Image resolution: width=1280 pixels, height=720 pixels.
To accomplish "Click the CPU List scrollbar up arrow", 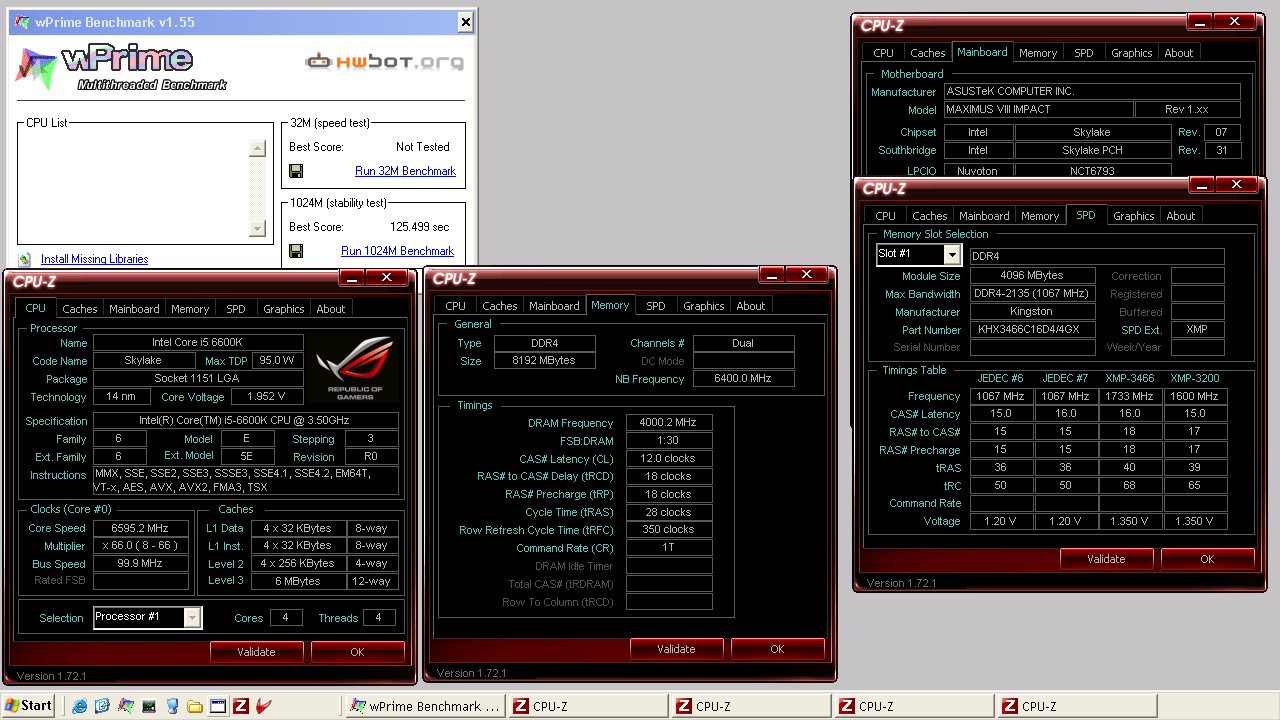I will click(257, 149).
